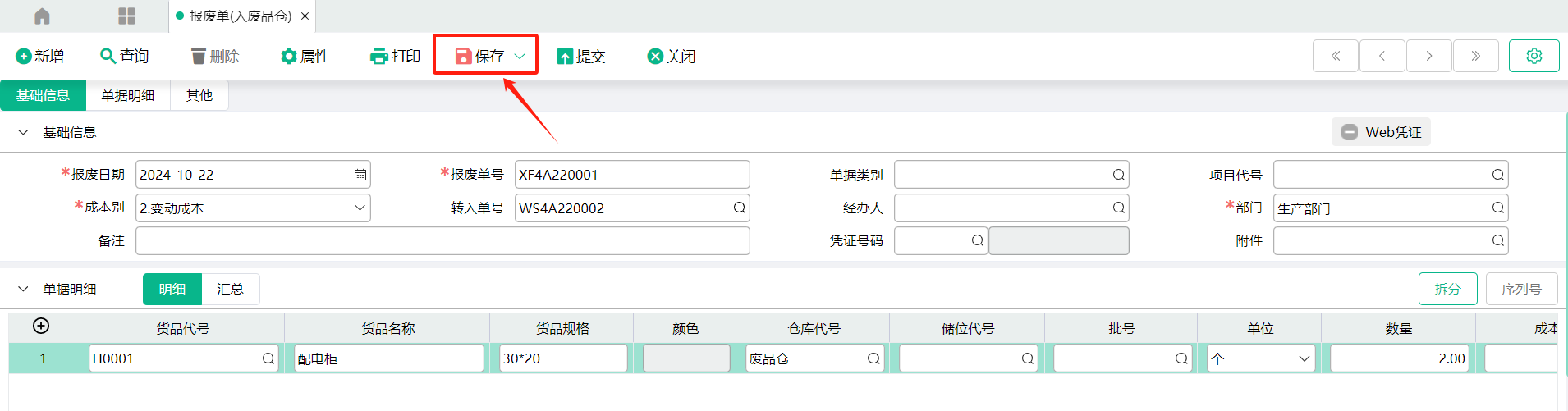Collapse the 基础信息 section chevron

click(x=23, y=132)
